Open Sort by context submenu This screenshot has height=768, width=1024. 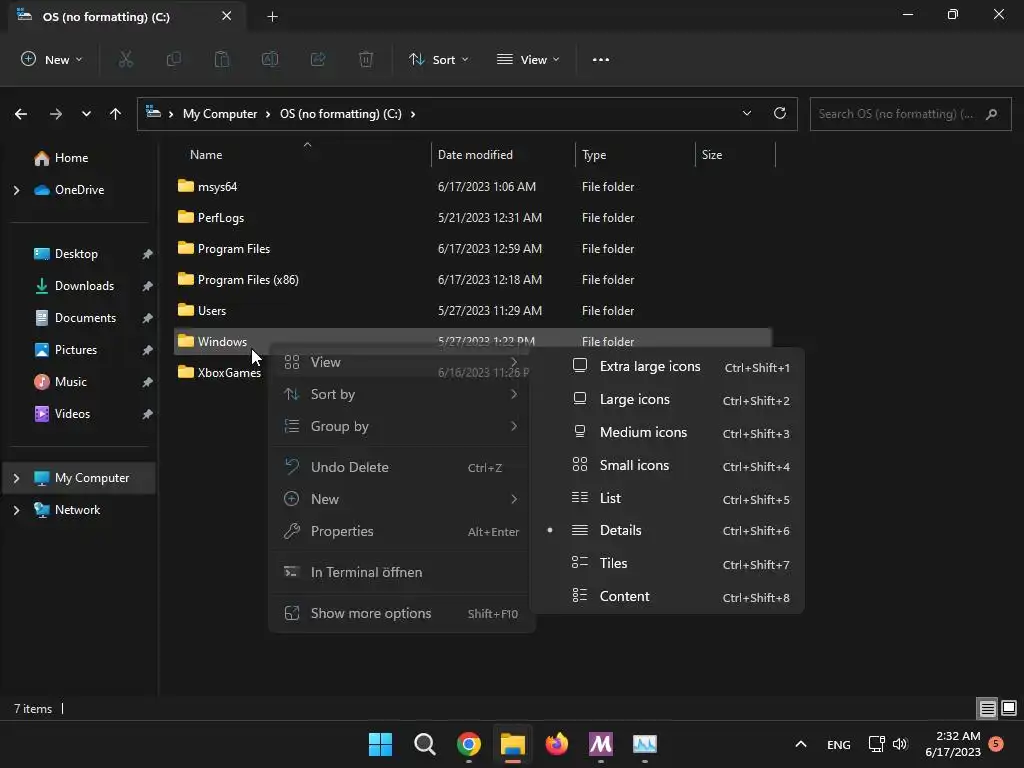402,394
